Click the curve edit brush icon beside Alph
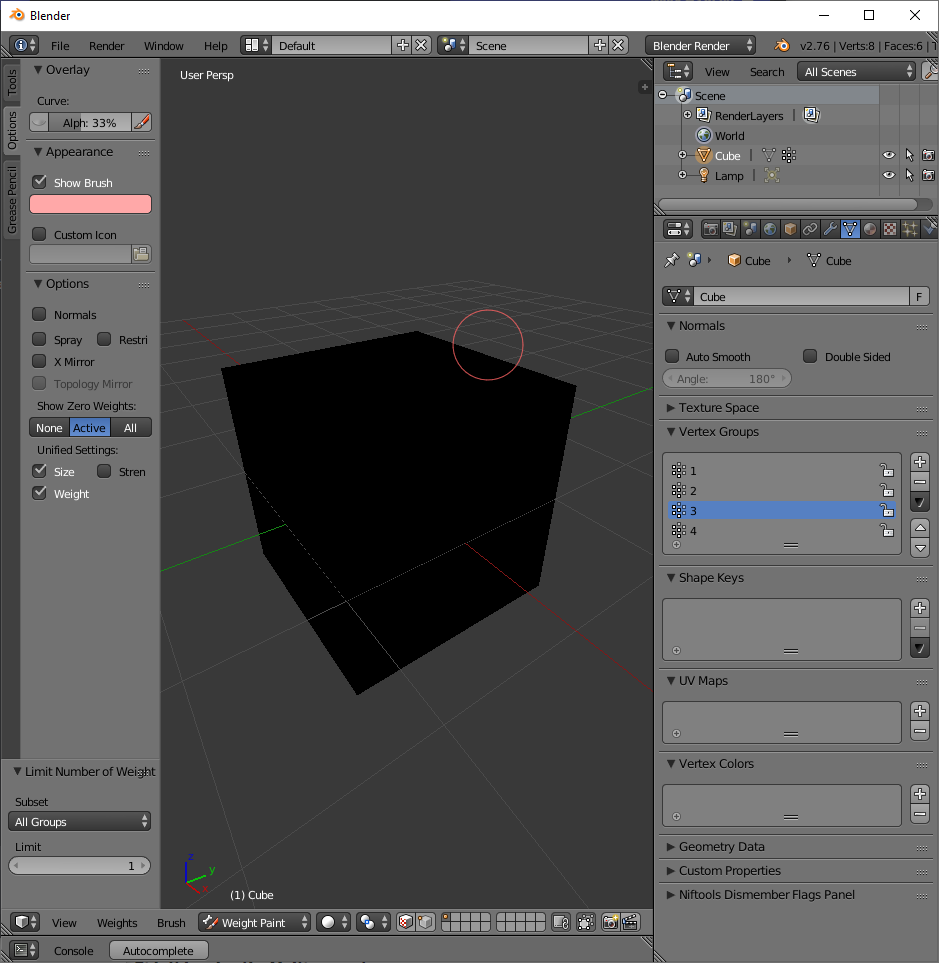The image size is (939, 963). [x=142, y=122]
